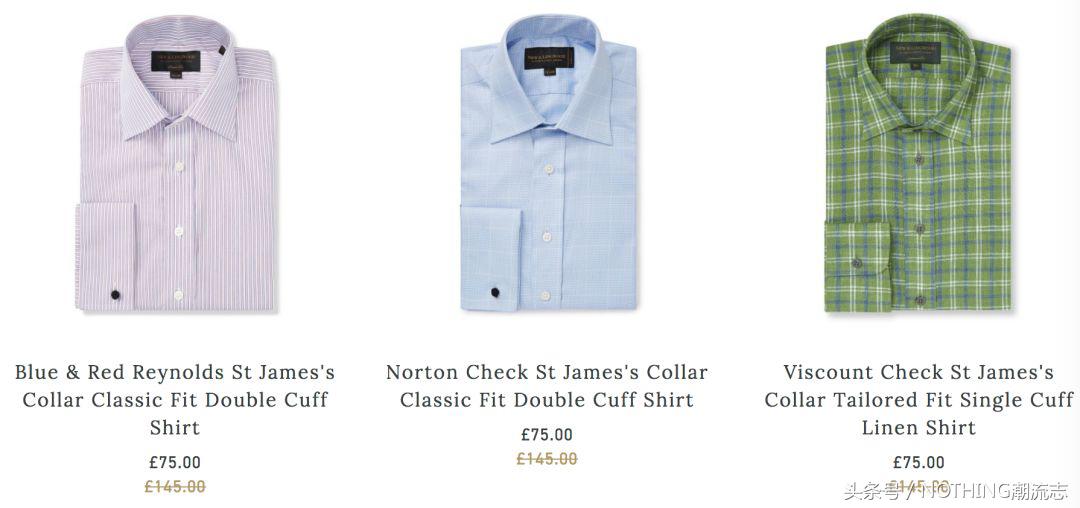
Task: Select the £75.00 price under the Viscount linen shirt
Action: pos(919,463)
